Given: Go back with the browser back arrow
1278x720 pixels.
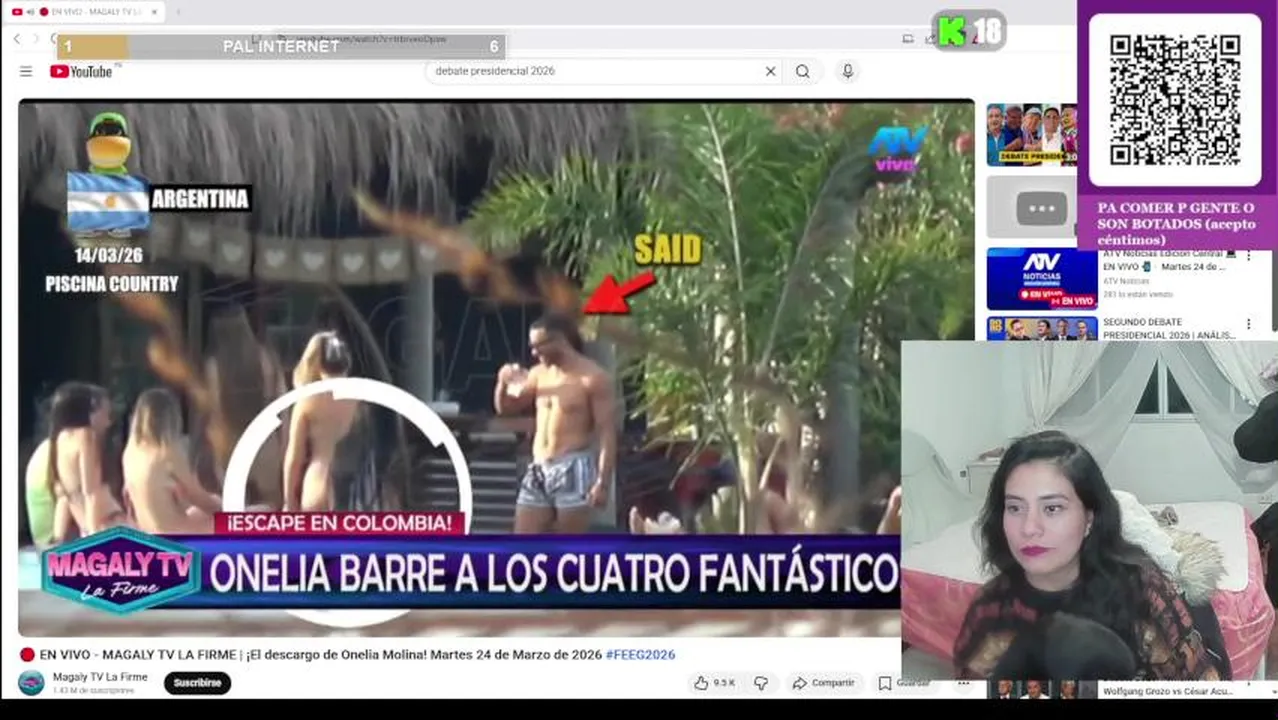Looking at the screenshot, I should (16, 38).
